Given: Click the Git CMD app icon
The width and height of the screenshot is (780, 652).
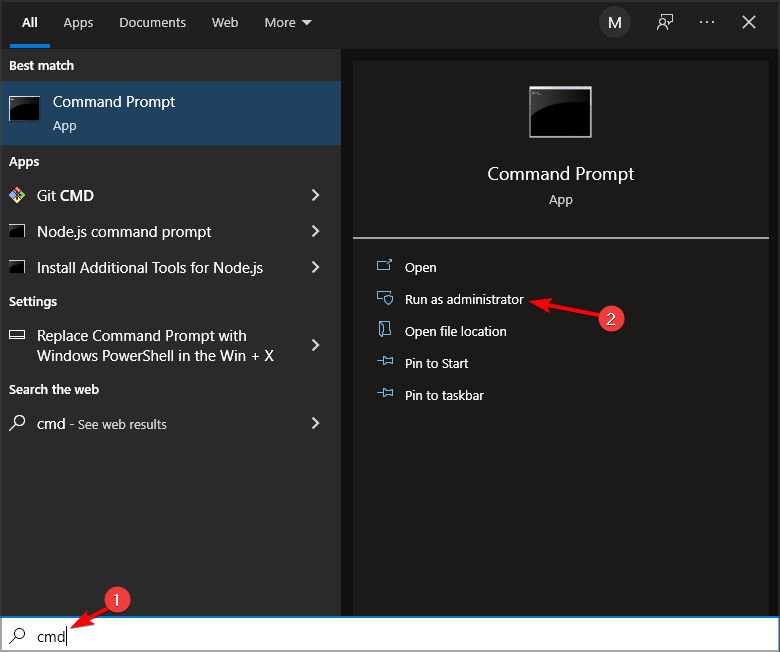Looking at the screenshot, I should point(17,195).
